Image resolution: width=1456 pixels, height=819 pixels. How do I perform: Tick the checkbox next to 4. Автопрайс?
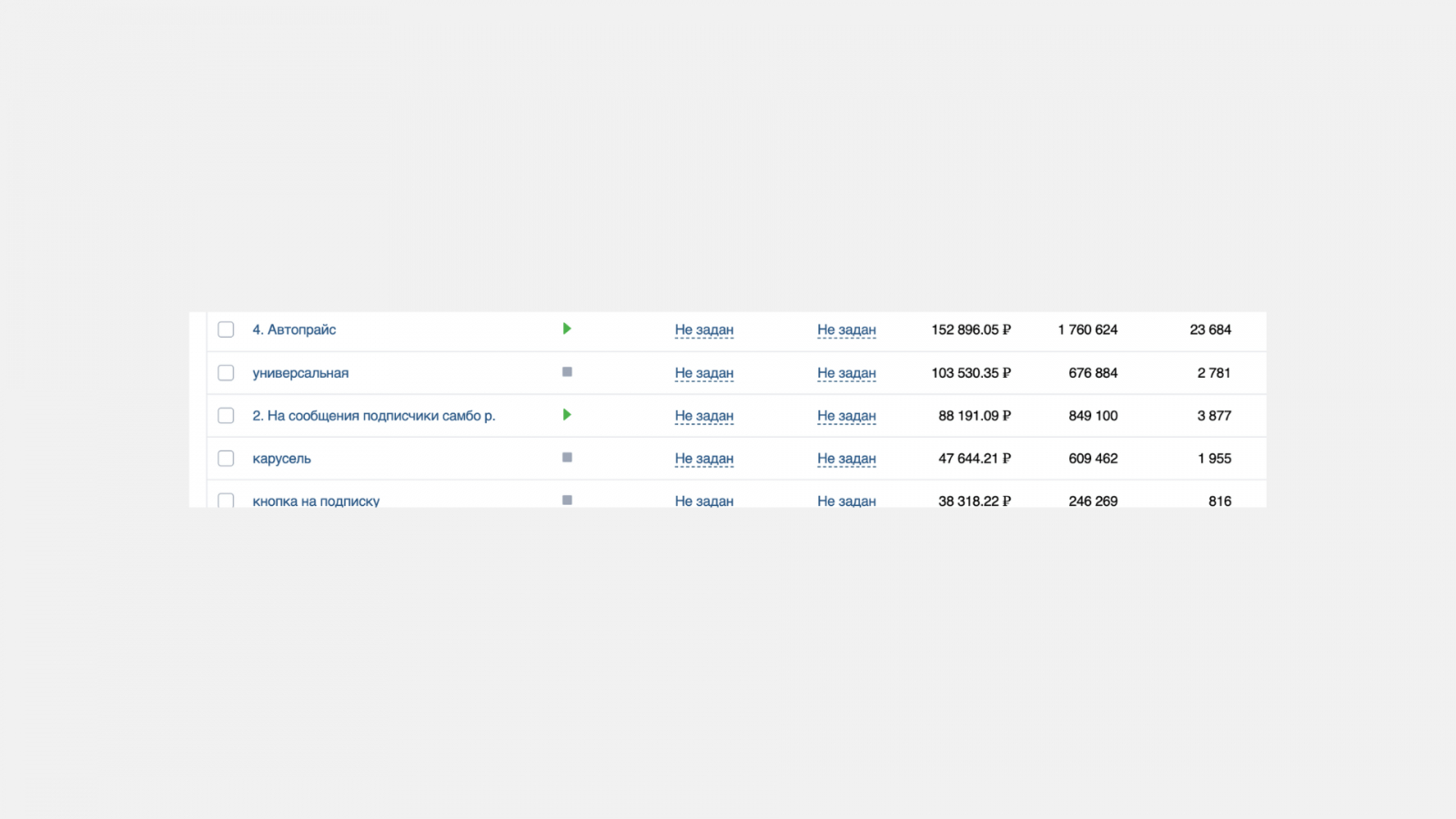pyautogui.click(x=226, y=329)
